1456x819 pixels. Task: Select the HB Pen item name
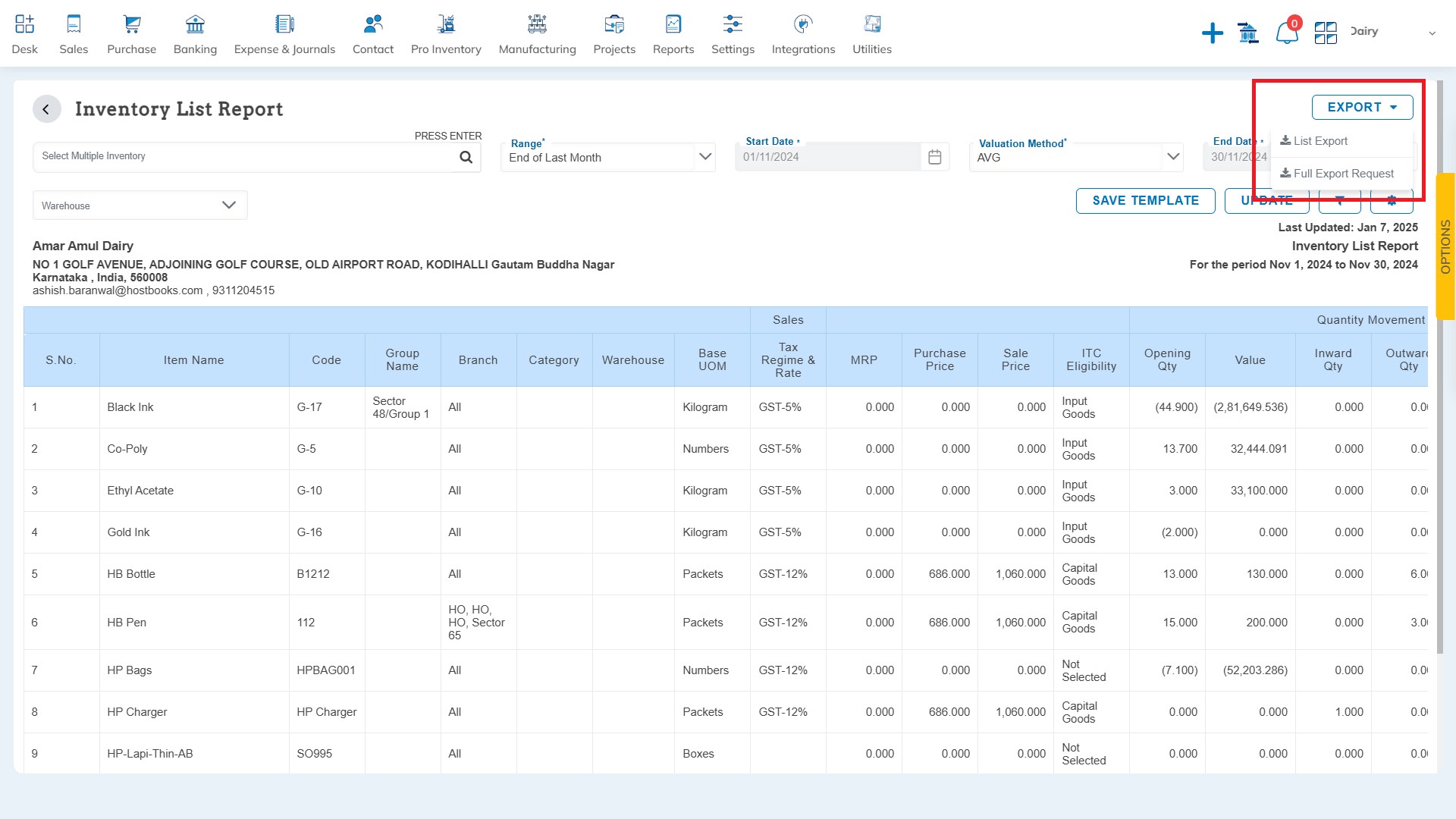pos(127,623)
